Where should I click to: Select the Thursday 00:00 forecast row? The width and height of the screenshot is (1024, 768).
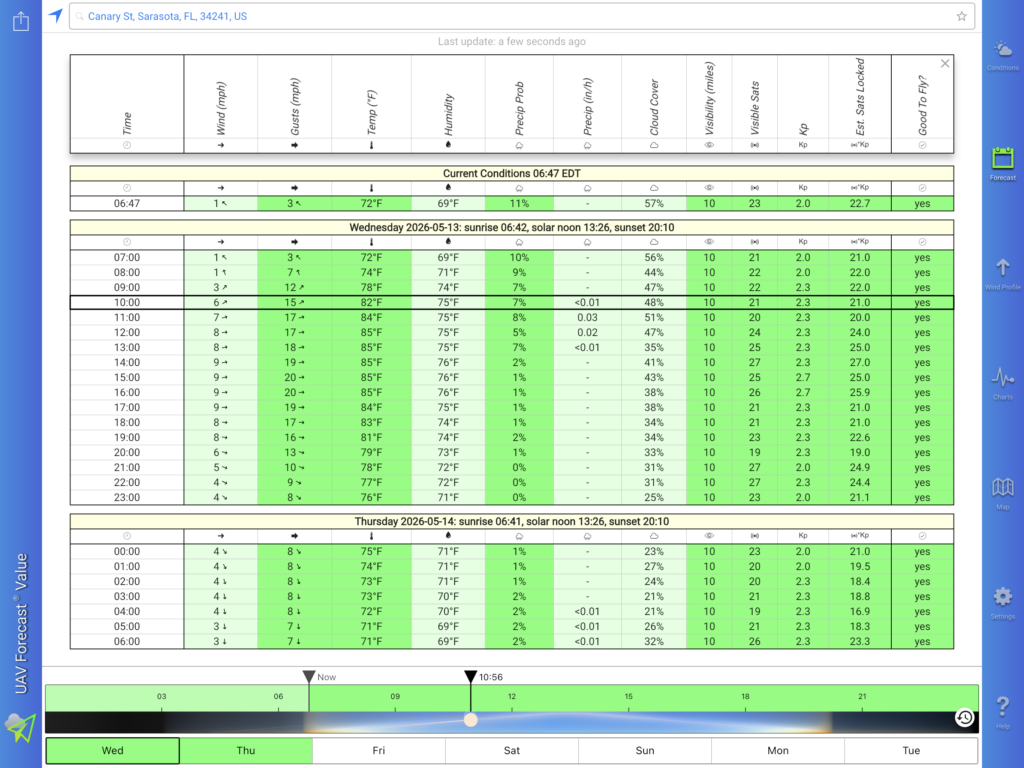pyautogui.click(x=512, y=551)
